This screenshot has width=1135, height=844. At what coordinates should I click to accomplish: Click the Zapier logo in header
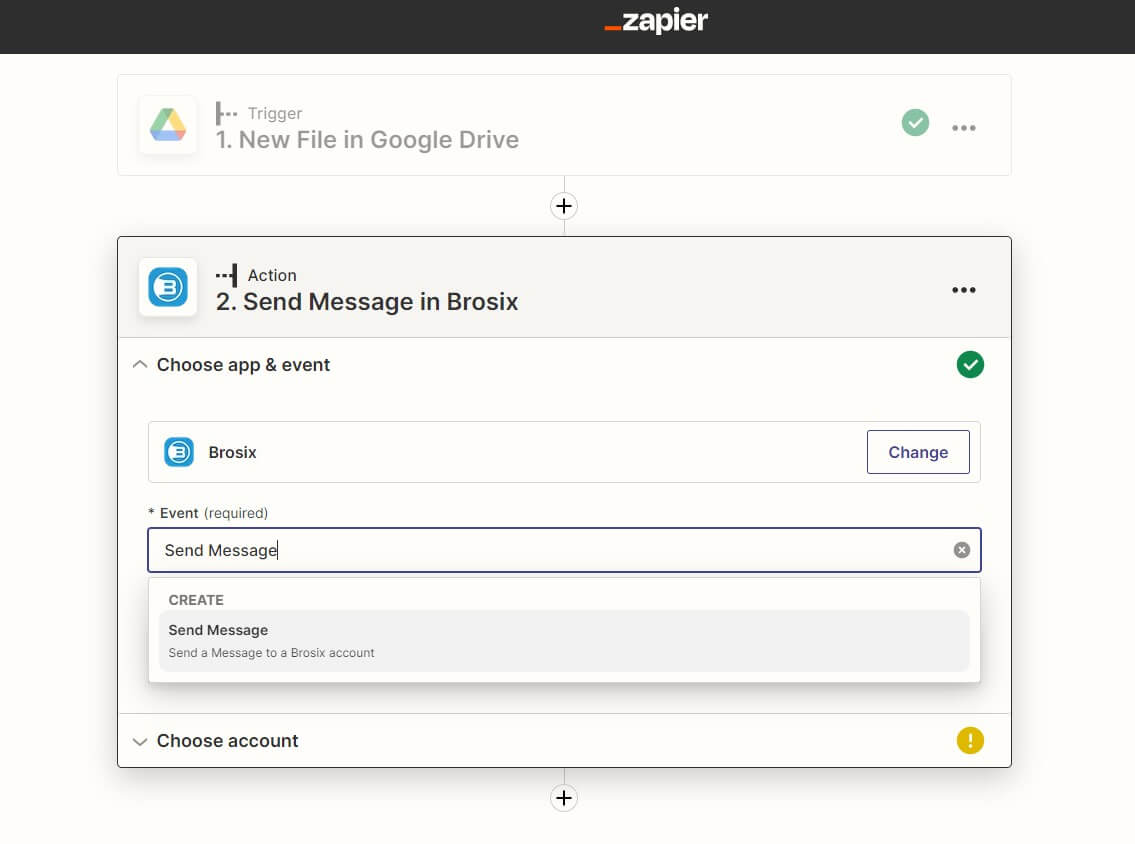pos(656,21)
